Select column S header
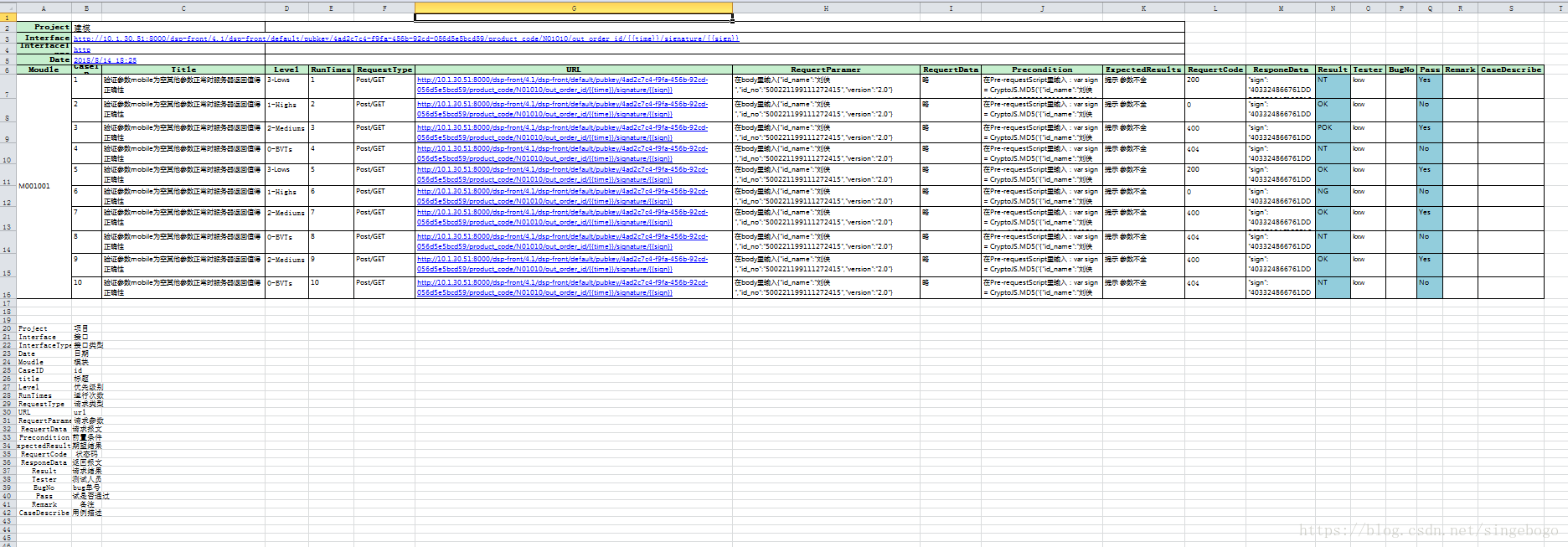 point(1511,8)
